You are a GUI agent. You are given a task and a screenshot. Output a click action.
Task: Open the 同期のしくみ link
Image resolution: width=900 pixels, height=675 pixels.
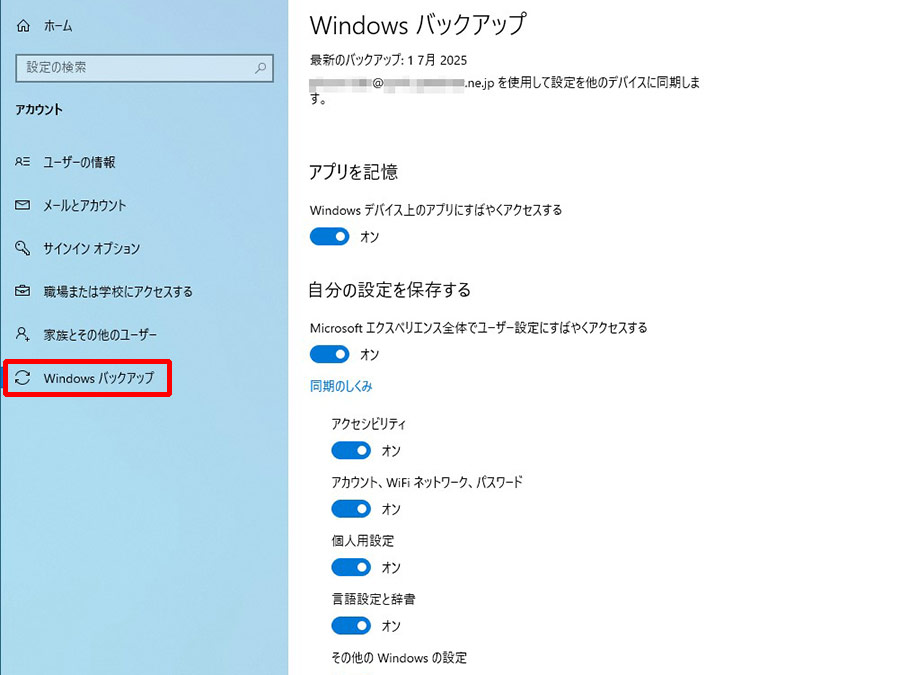click(341, 386)
